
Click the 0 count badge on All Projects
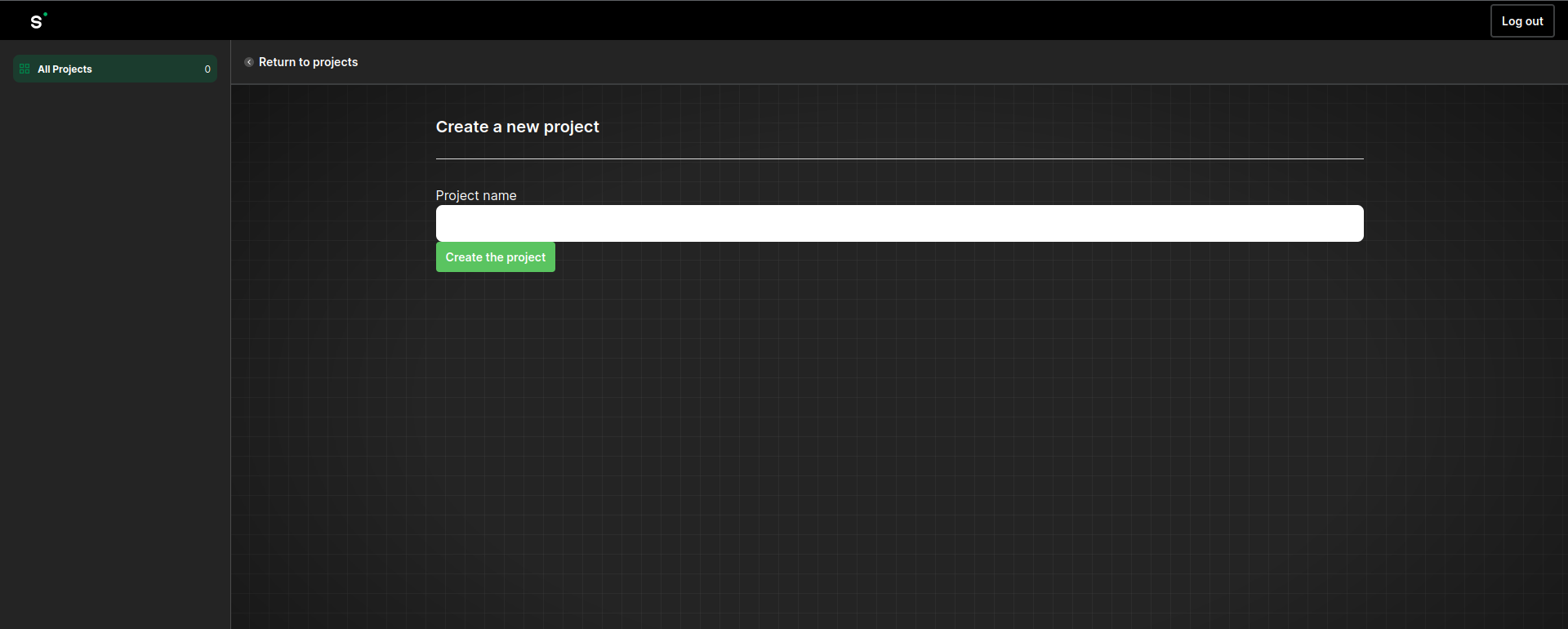point(207,69)
